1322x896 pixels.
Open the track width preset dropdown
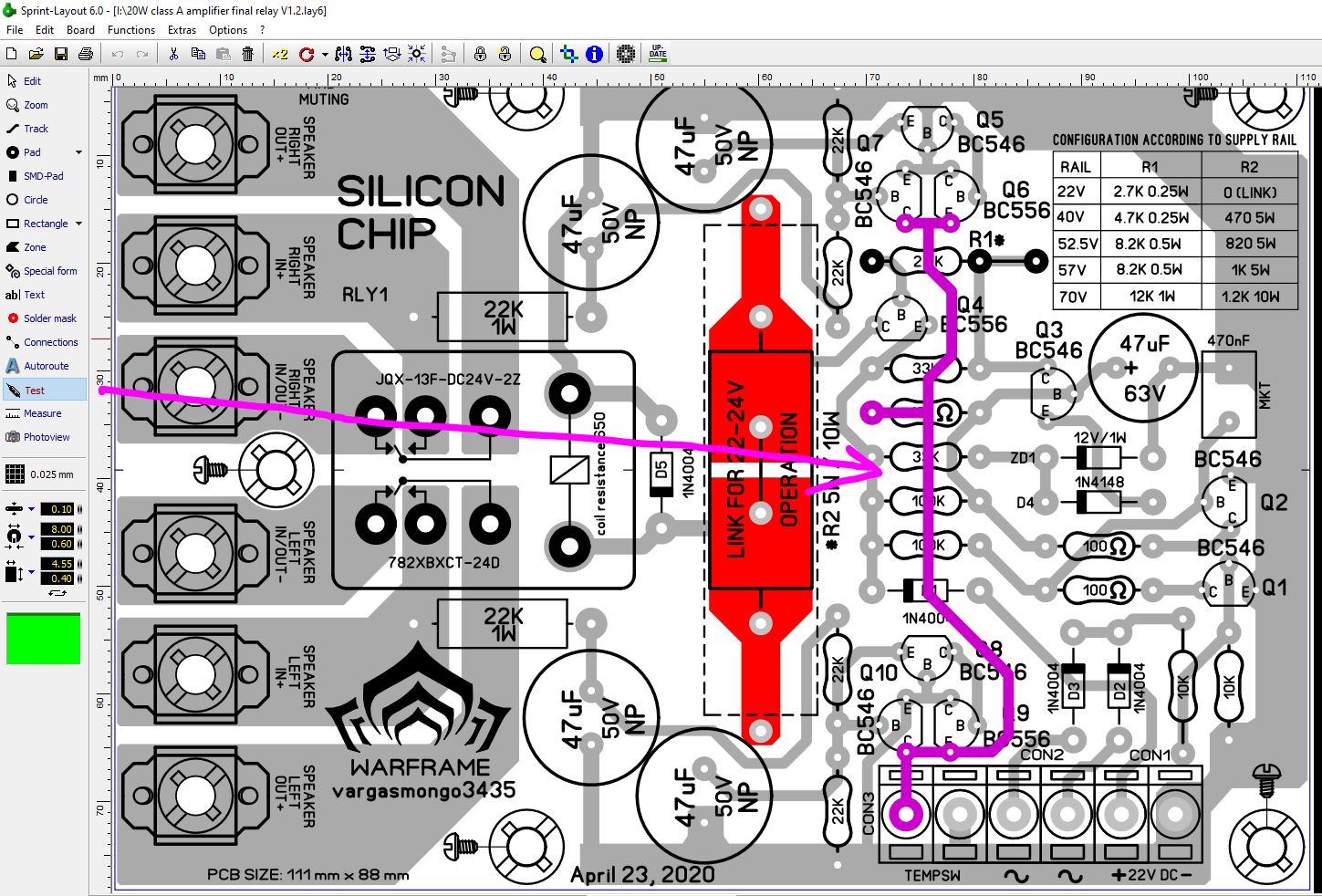[31, 509]
